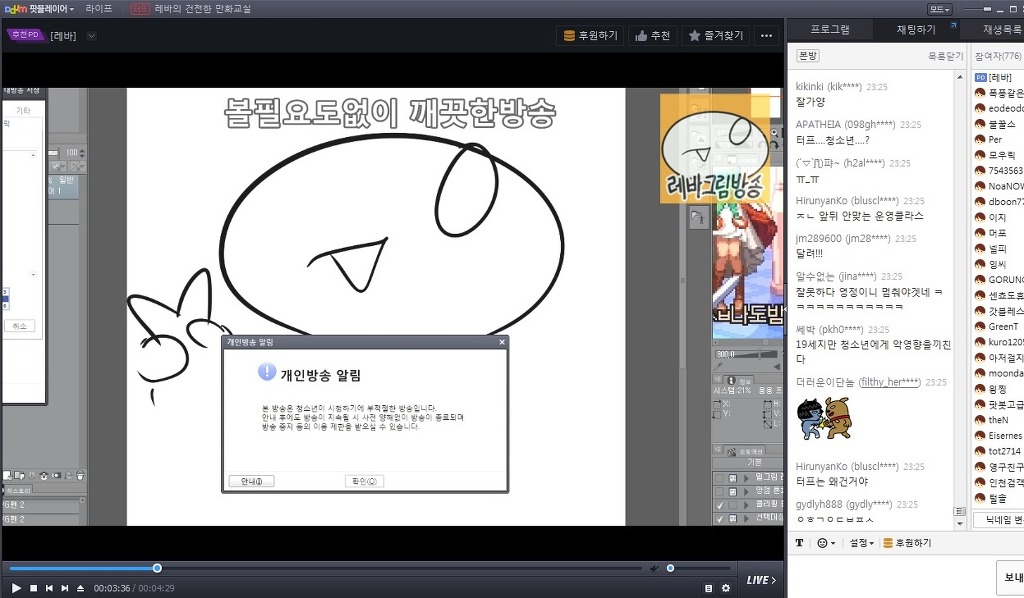Open player settings gear icon
Screen dimensions: 1024x598
tap(726, 588)
